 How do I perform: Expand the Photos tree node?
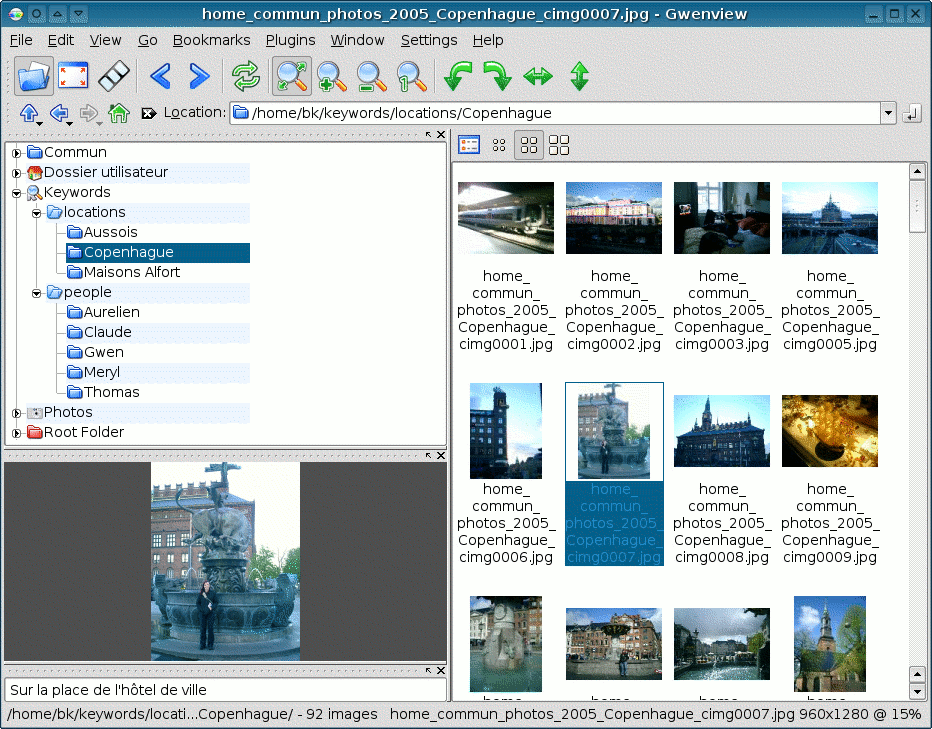[x=17, y=413]
